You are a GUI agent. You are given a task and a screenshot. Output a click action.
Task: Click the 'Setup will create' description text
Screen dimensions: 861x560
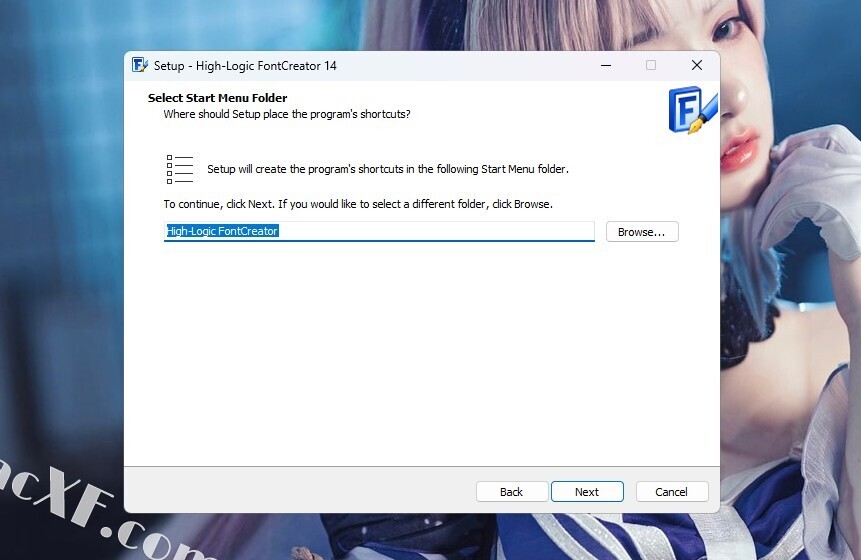point(387,169)
